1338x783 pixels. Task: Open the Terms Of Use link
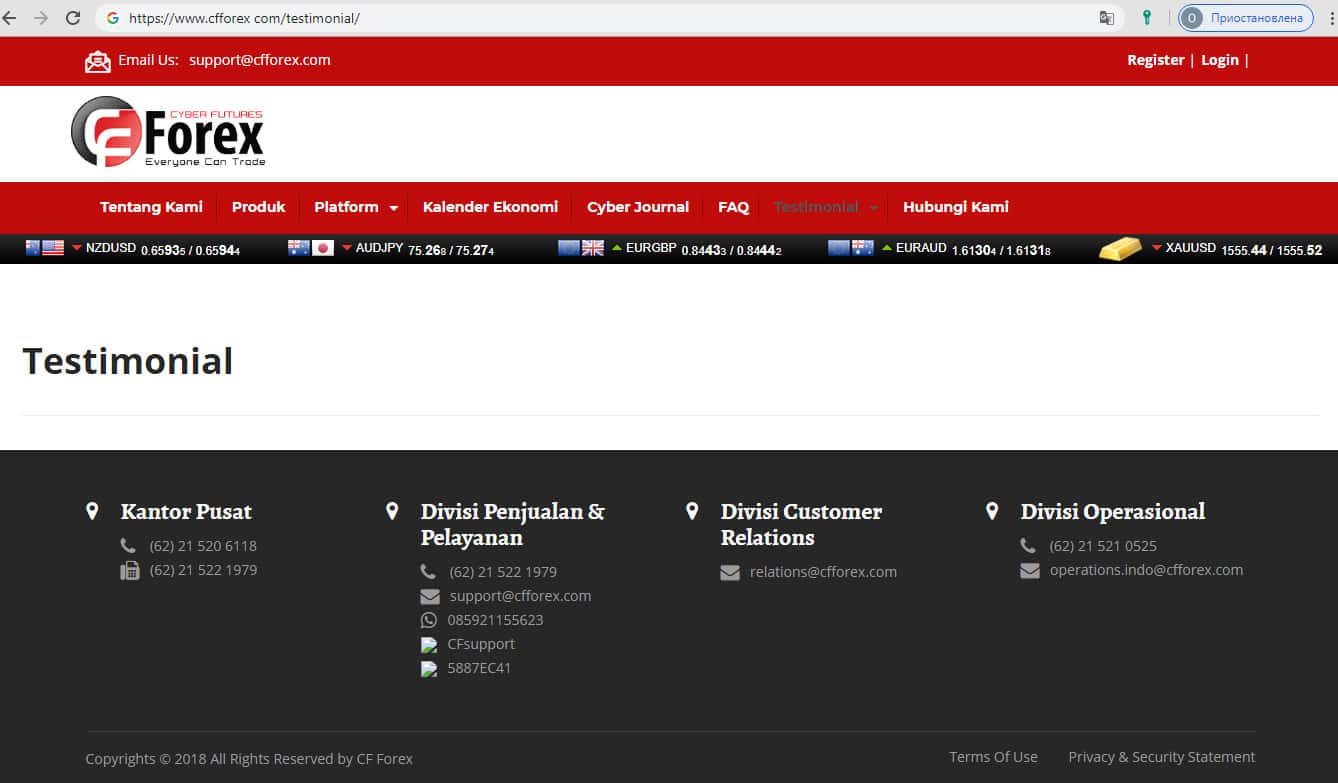[993, 757]
